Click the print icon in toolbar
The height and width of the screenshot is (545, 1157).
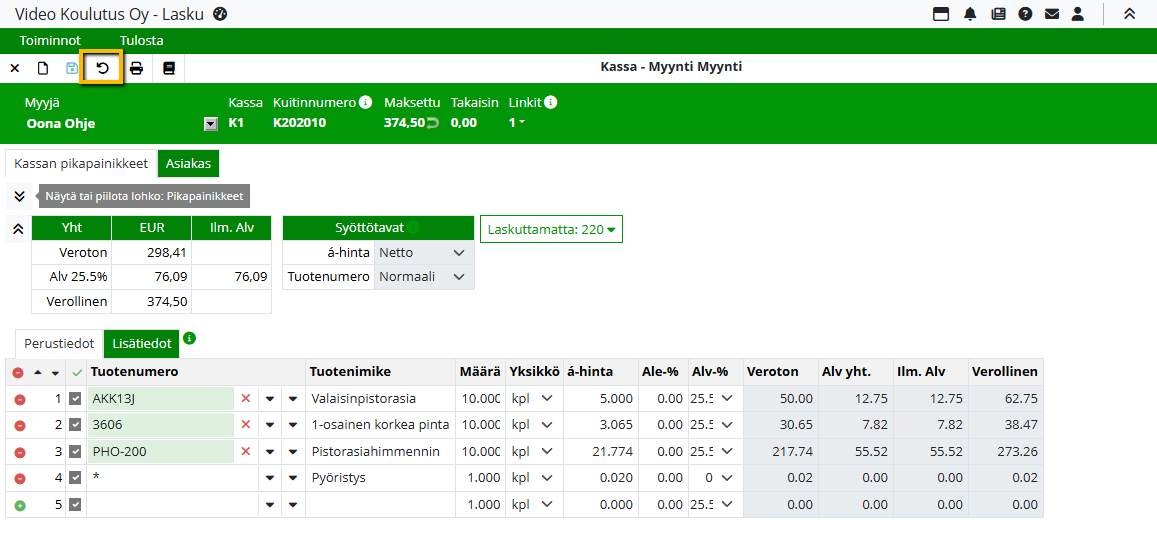pyautogui.click(x=136, y=68)
